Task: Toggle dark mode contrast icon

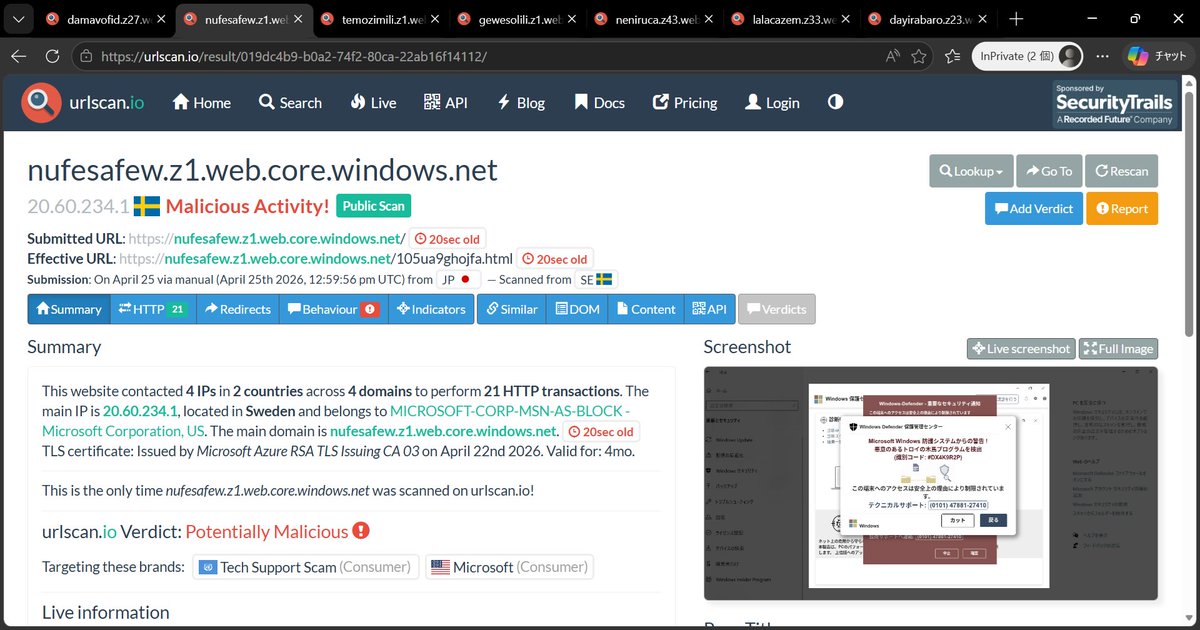Action: (x=835, y=102)
